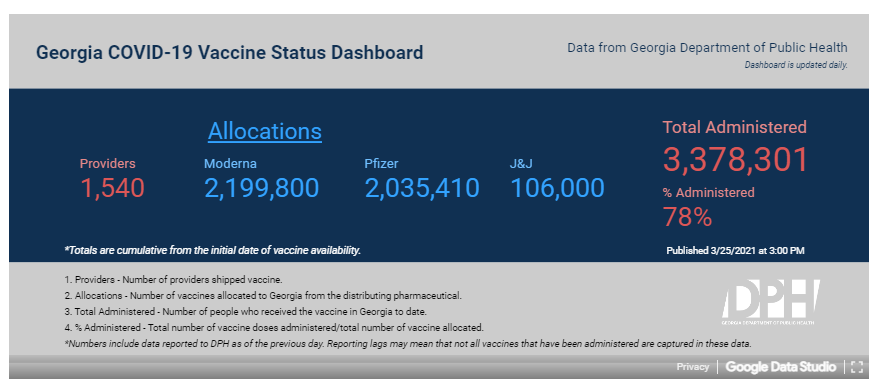Click the Pfizer allocation 2,035,410
The image size is (879, 391).
[422, 188]
